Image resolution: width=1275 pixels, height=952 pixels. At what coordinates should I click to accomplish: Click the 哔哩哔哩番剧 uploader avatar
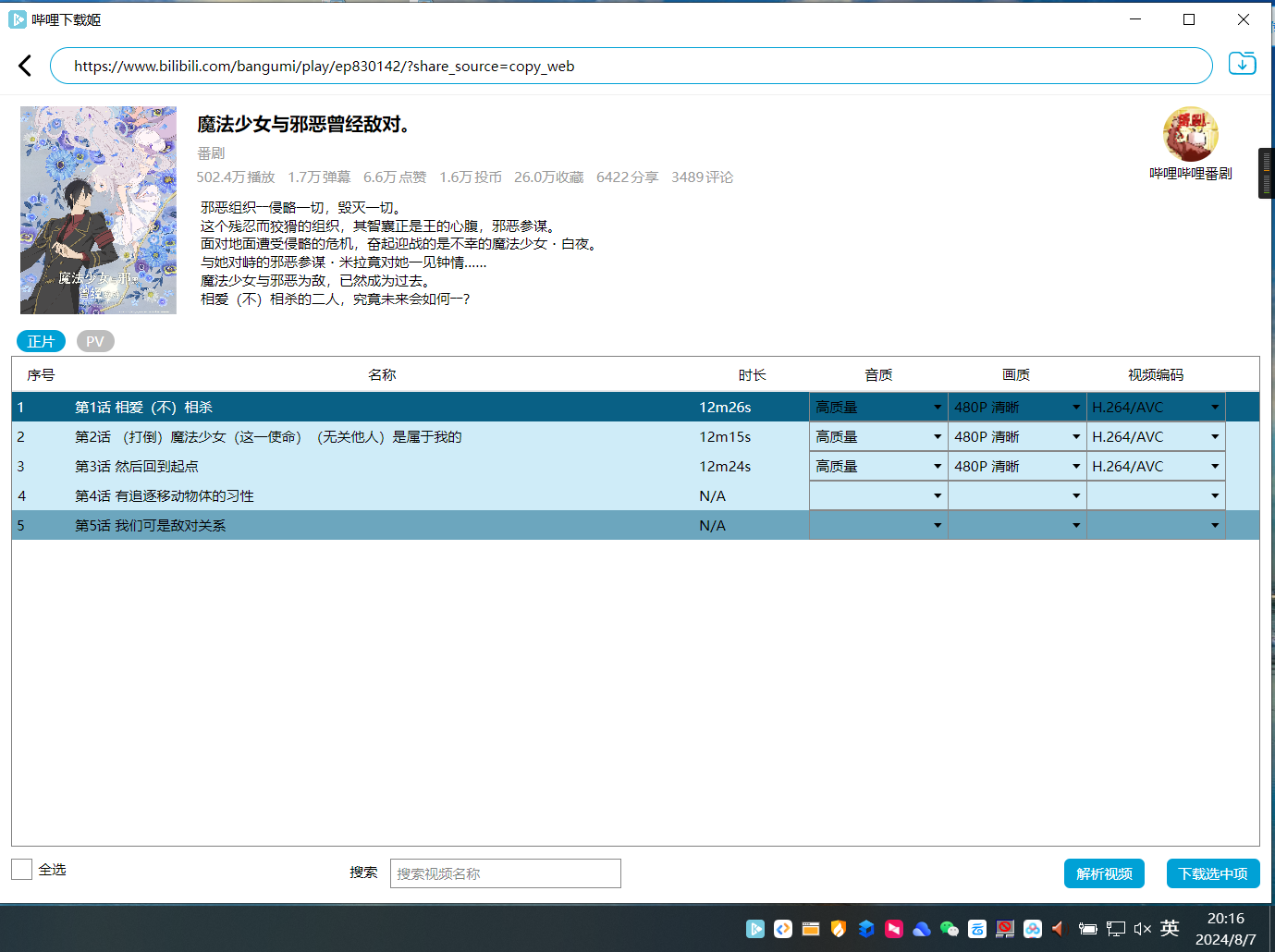[1190, 135]
